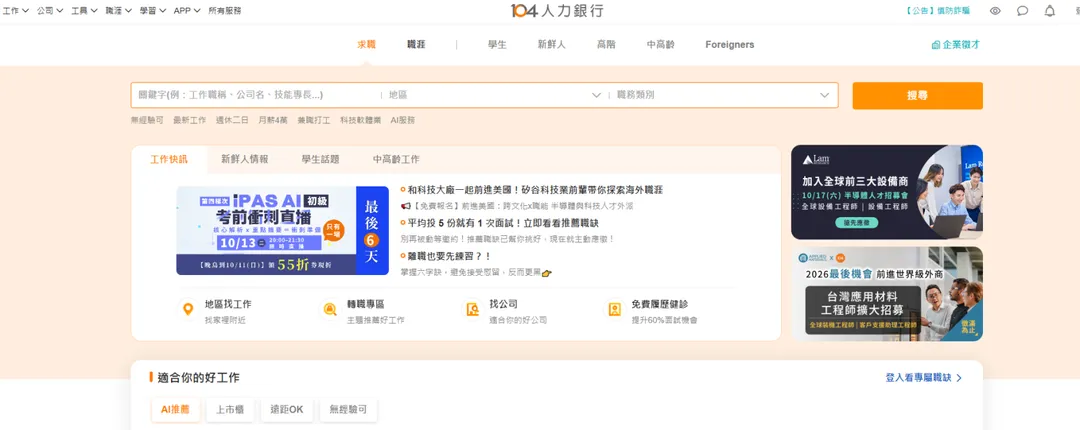Open headline 和科技大廠一起前進美國
This screenshot has height=430, width=1080.
535,190
